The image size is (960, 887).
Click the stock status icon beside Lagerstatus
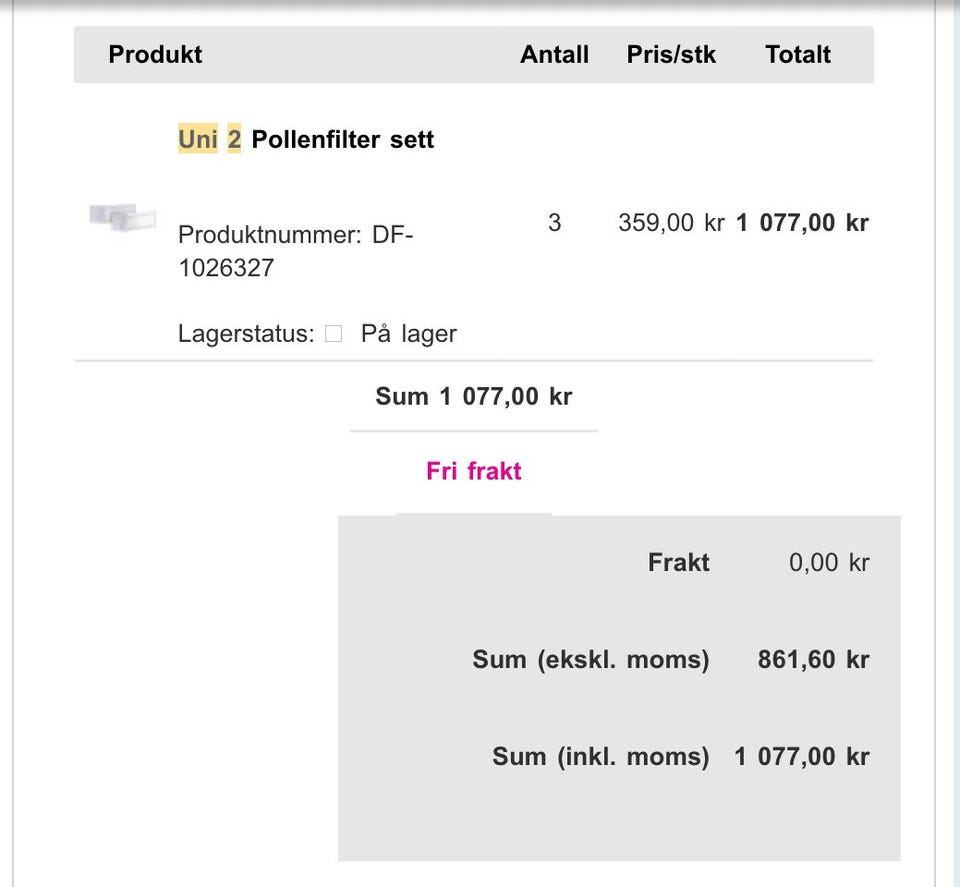pos(334,334)
